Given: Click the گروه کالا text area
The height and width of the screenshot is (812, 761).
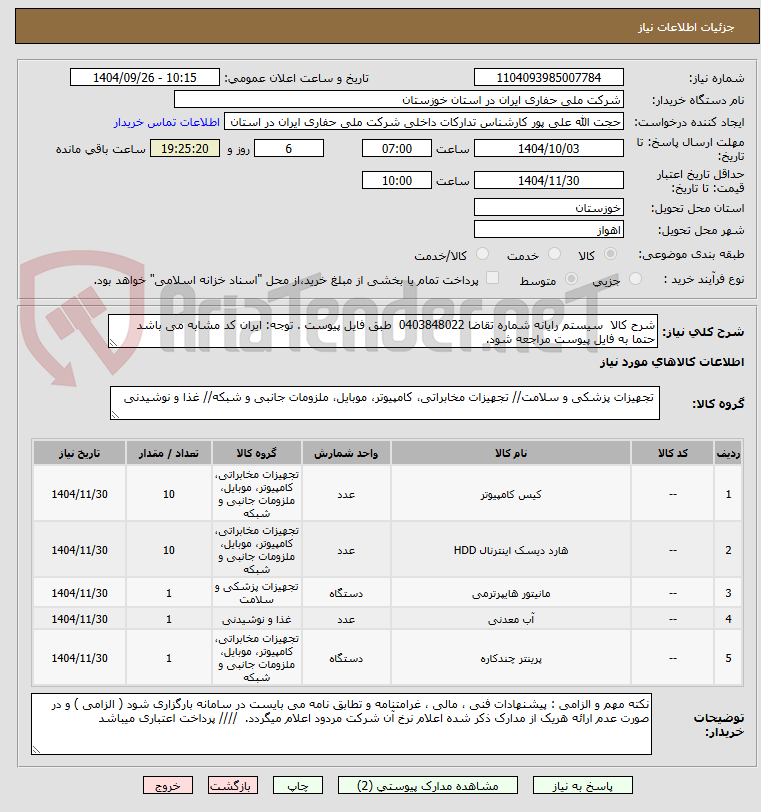Looking at the screenshot, I should (x=385, y=403).
